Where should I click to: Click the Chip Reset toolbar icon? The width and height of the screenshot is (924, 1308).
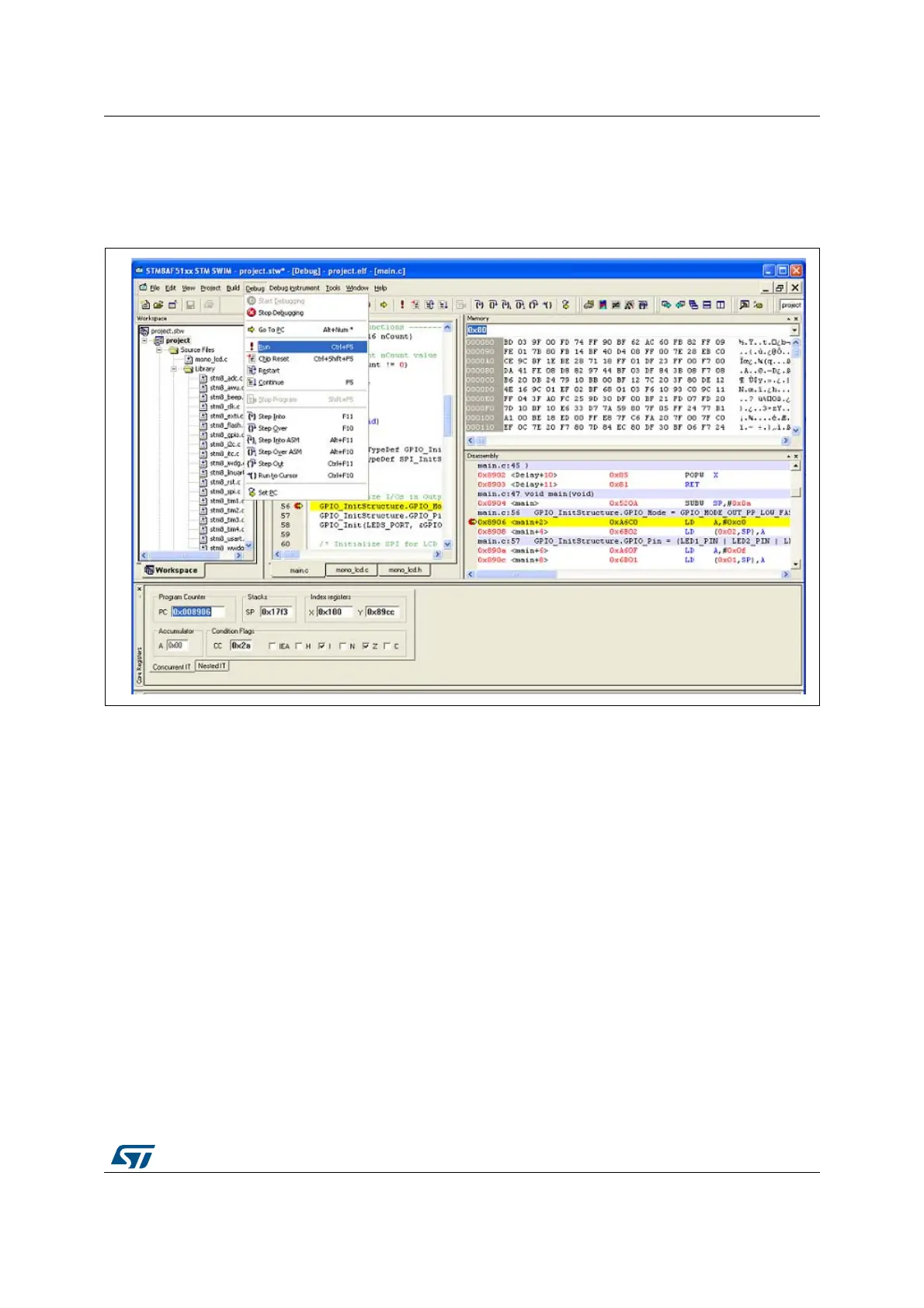415,305
